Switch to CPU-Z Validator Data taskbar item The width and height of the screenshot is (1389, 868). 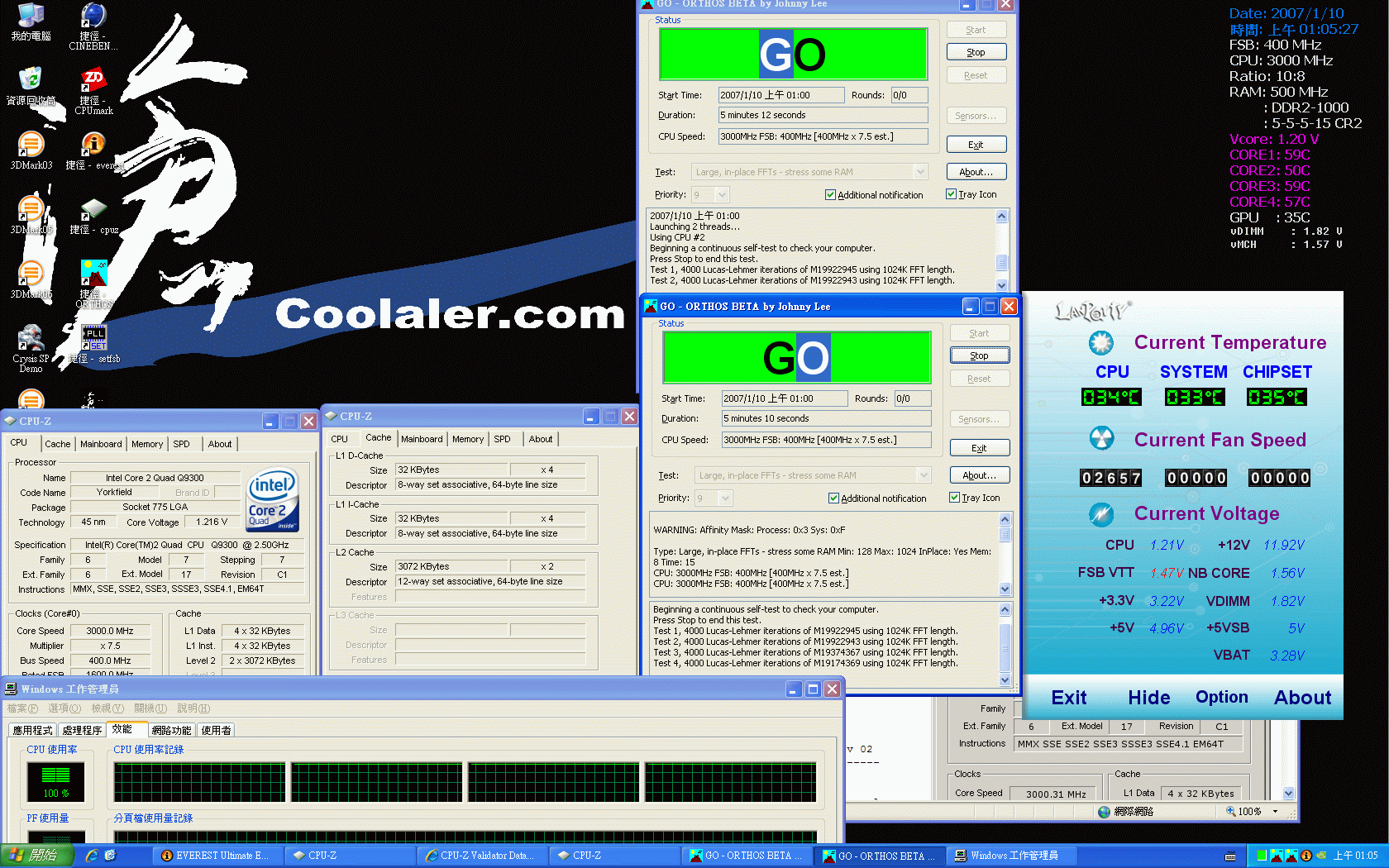click(x=484, y=856)
